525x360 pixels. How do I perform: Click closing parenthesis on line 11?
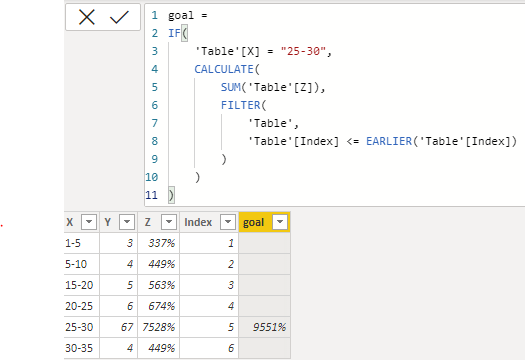(171, 195)
